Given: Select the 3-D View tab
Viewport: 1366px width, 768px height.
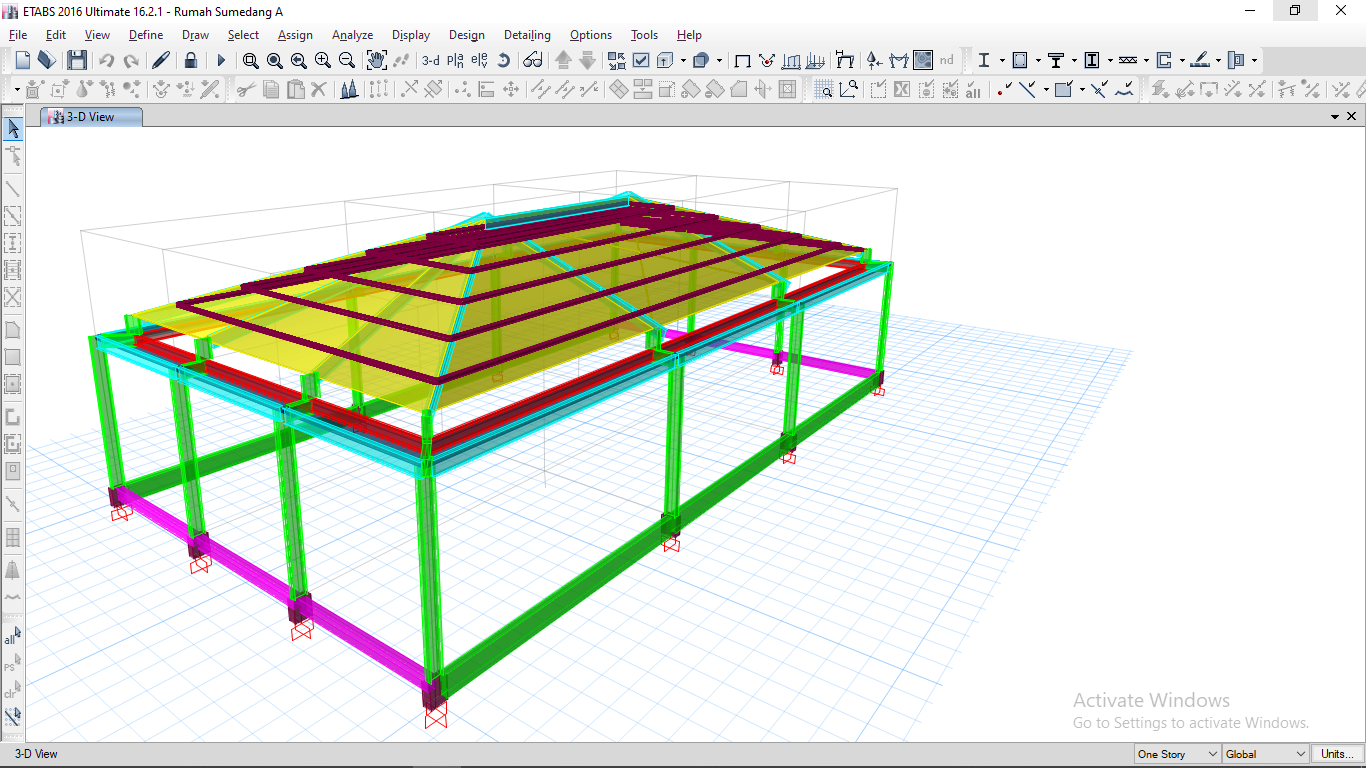Looking at the screenshot, I should pyautogui.click(x=91, y=117).
